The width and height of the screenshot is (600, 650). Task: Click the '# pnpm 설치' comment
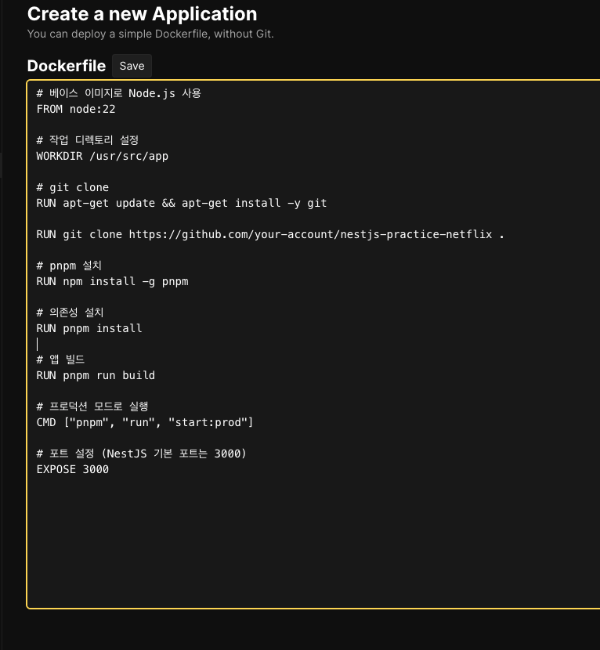tap(69, 266)
